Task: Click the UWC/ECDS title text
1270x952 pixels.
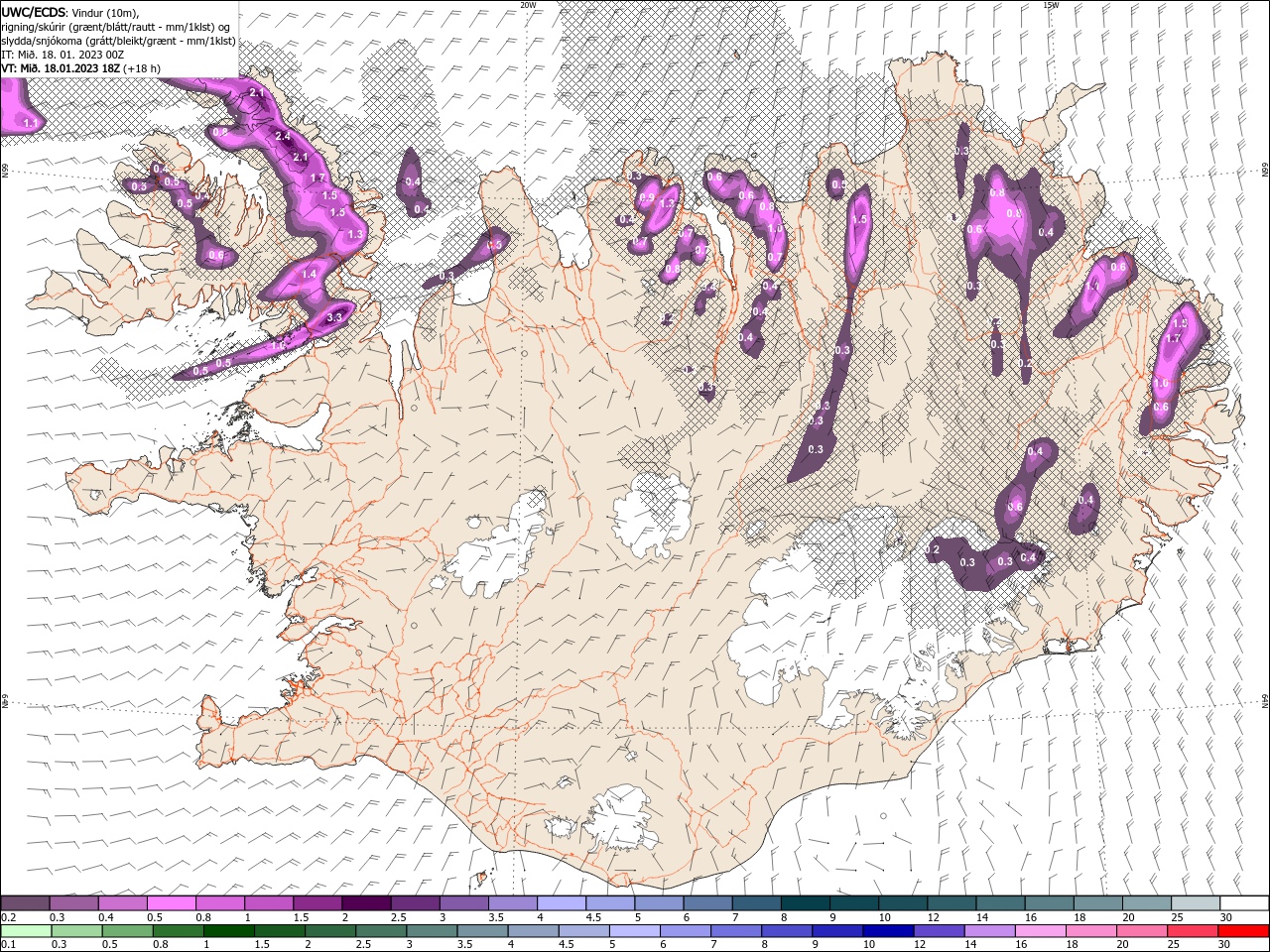Action: coord(34,12)
